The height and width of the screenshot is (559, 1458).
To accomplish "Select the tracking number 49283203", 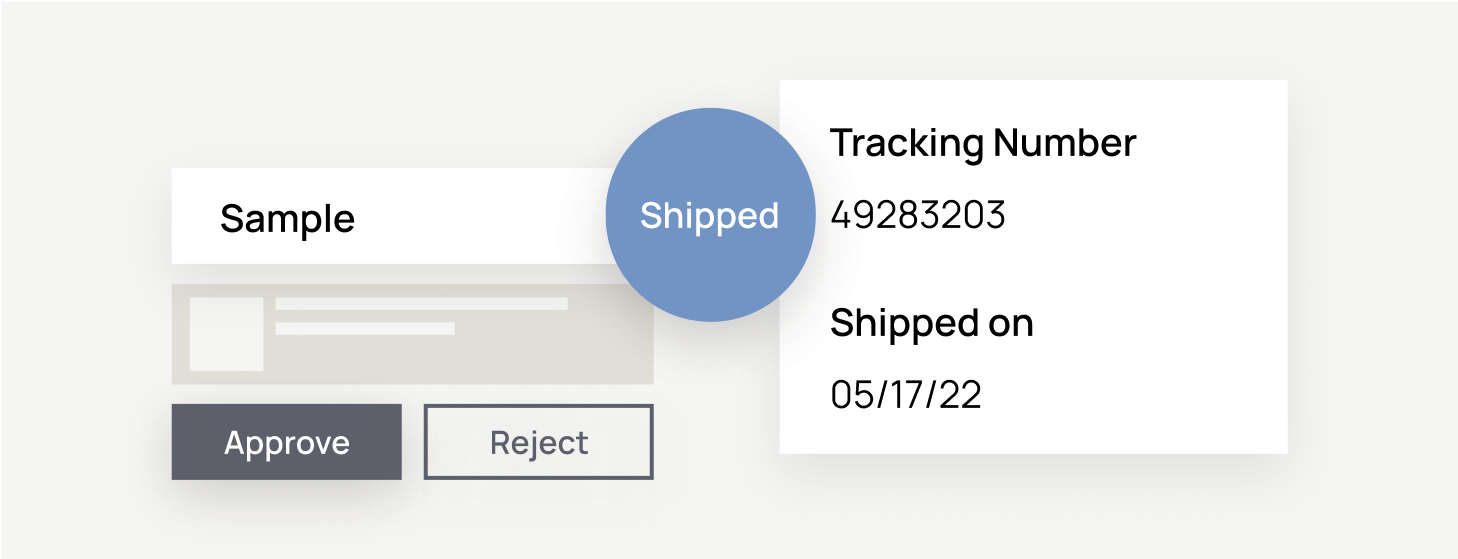I will (x=917, y=215).
